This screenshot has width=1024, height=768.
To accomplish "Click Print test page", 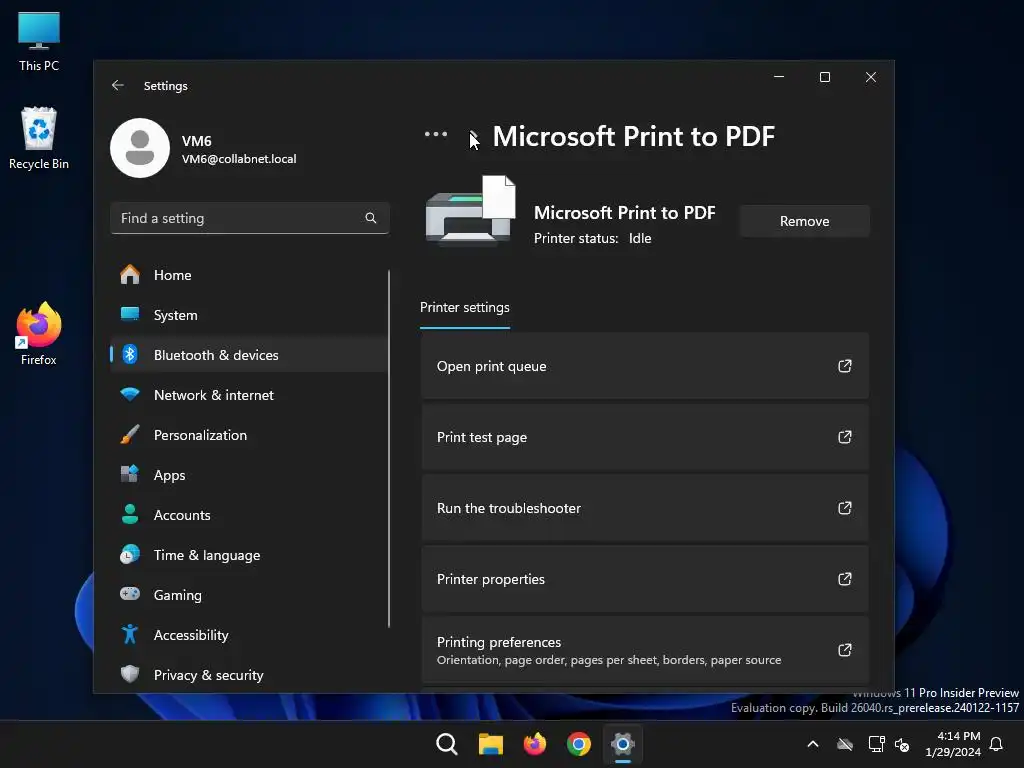I will click(x=645, y=437).
